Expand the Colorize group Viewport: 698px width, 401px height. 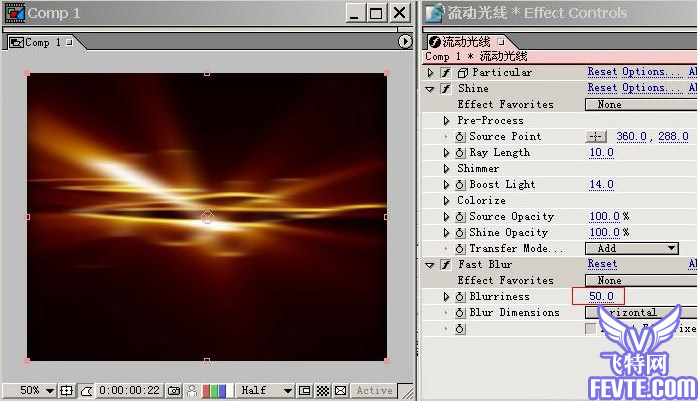tap(446, 201)
